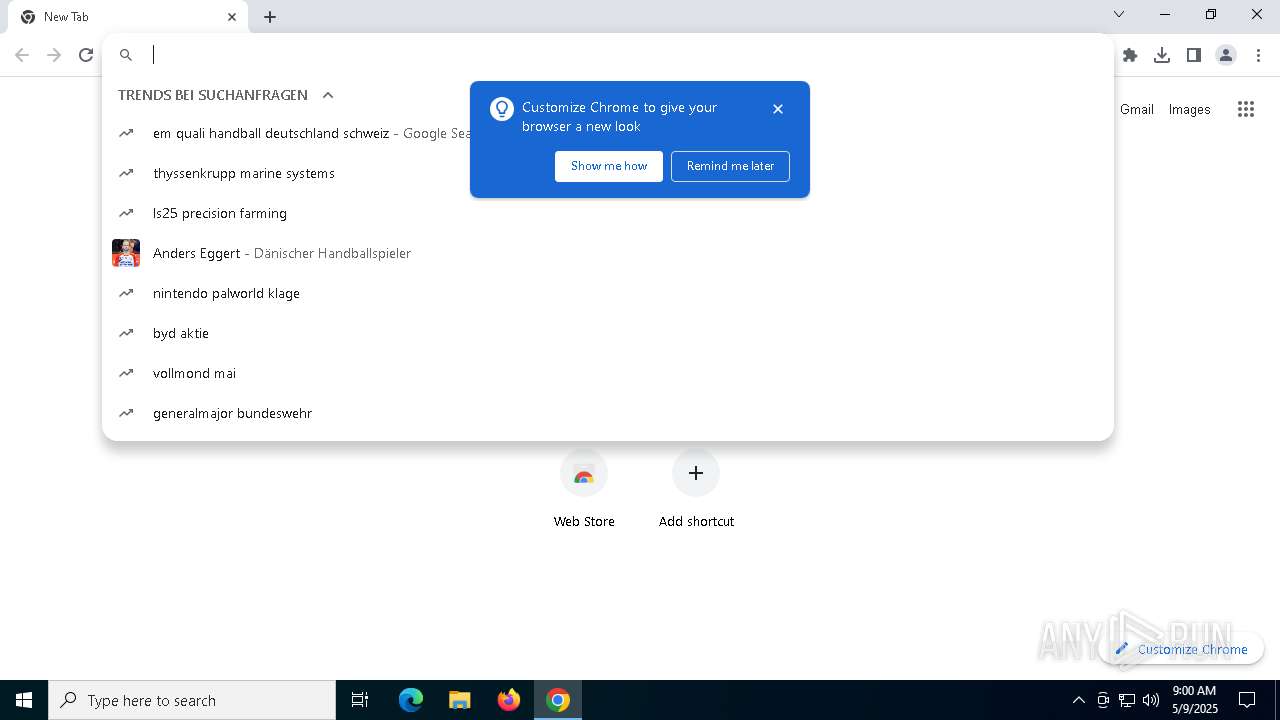Open the tab search dropdown arrow
Image resolution: width=1280 pixels, height=720 pixels.
(x=1119, y=14)
